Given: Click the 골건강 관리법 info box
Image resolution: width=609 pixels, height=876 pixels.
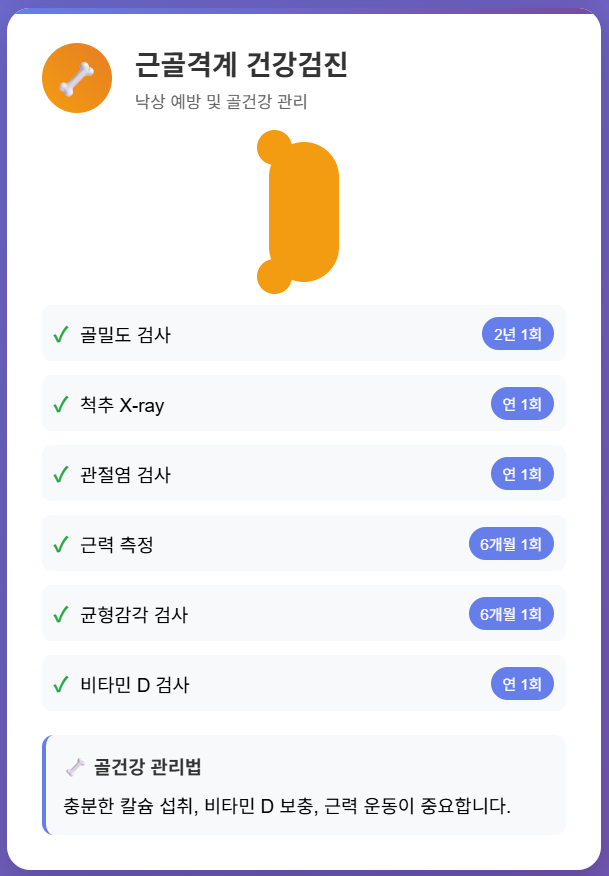Looking at the screenshot, I should click(304, 785).
